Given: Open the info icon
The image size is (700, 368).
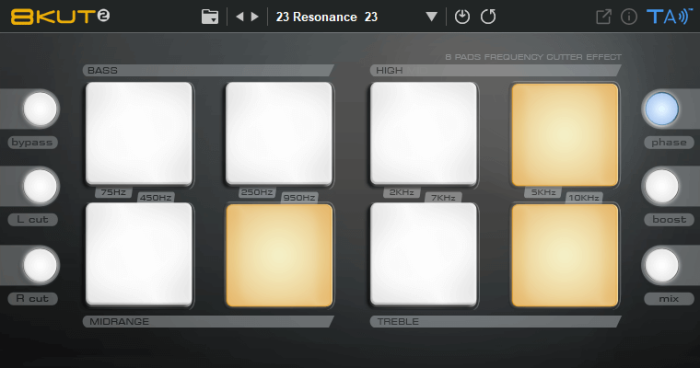Looking at the screenshot, I should [x=629, y=17].
